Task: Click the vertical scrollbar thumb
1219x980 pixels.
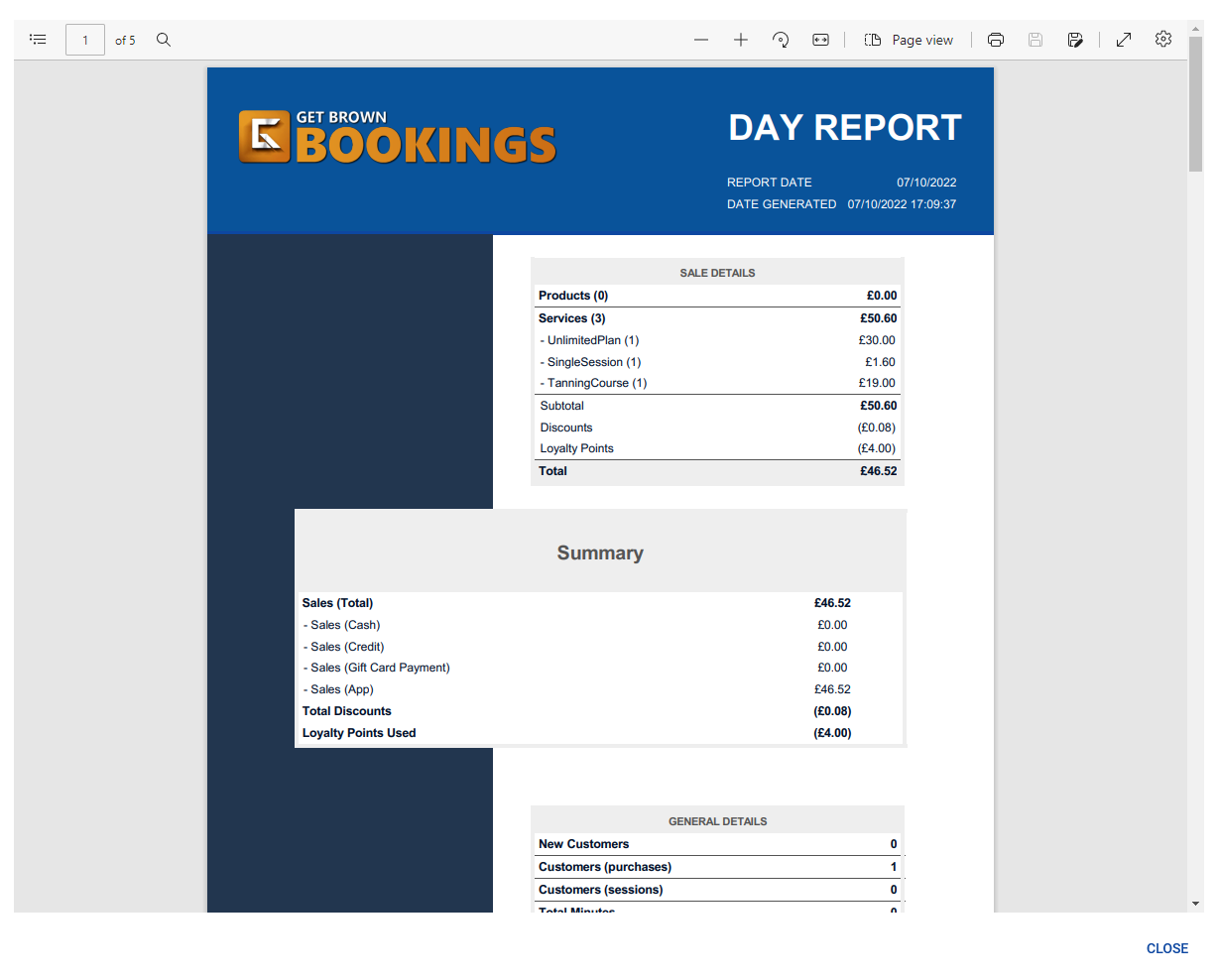Action: (x=1195, y=104)
